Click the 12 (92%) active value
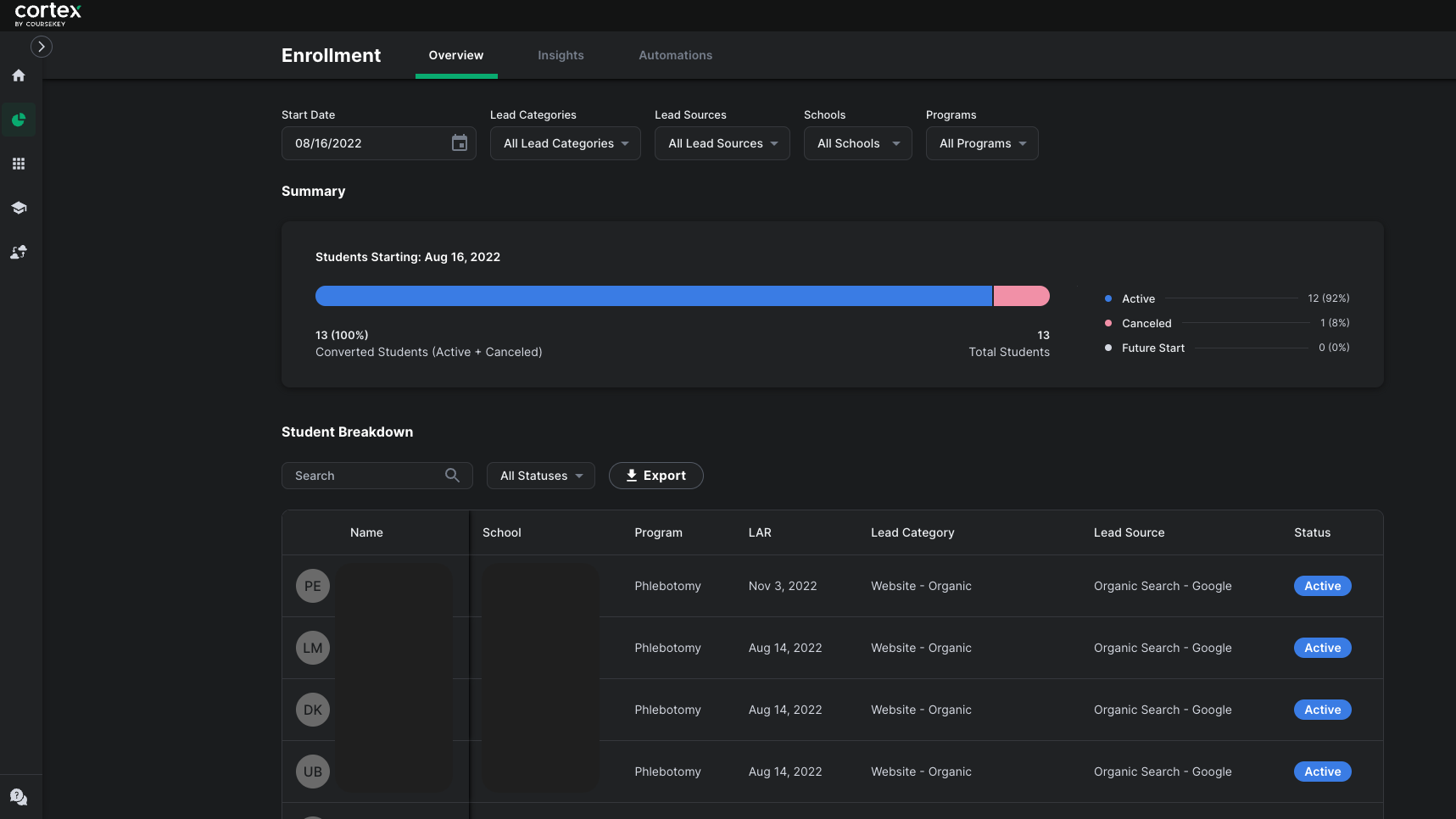The width and height of the screenshot is (1456, 819). coord(1329,298)
